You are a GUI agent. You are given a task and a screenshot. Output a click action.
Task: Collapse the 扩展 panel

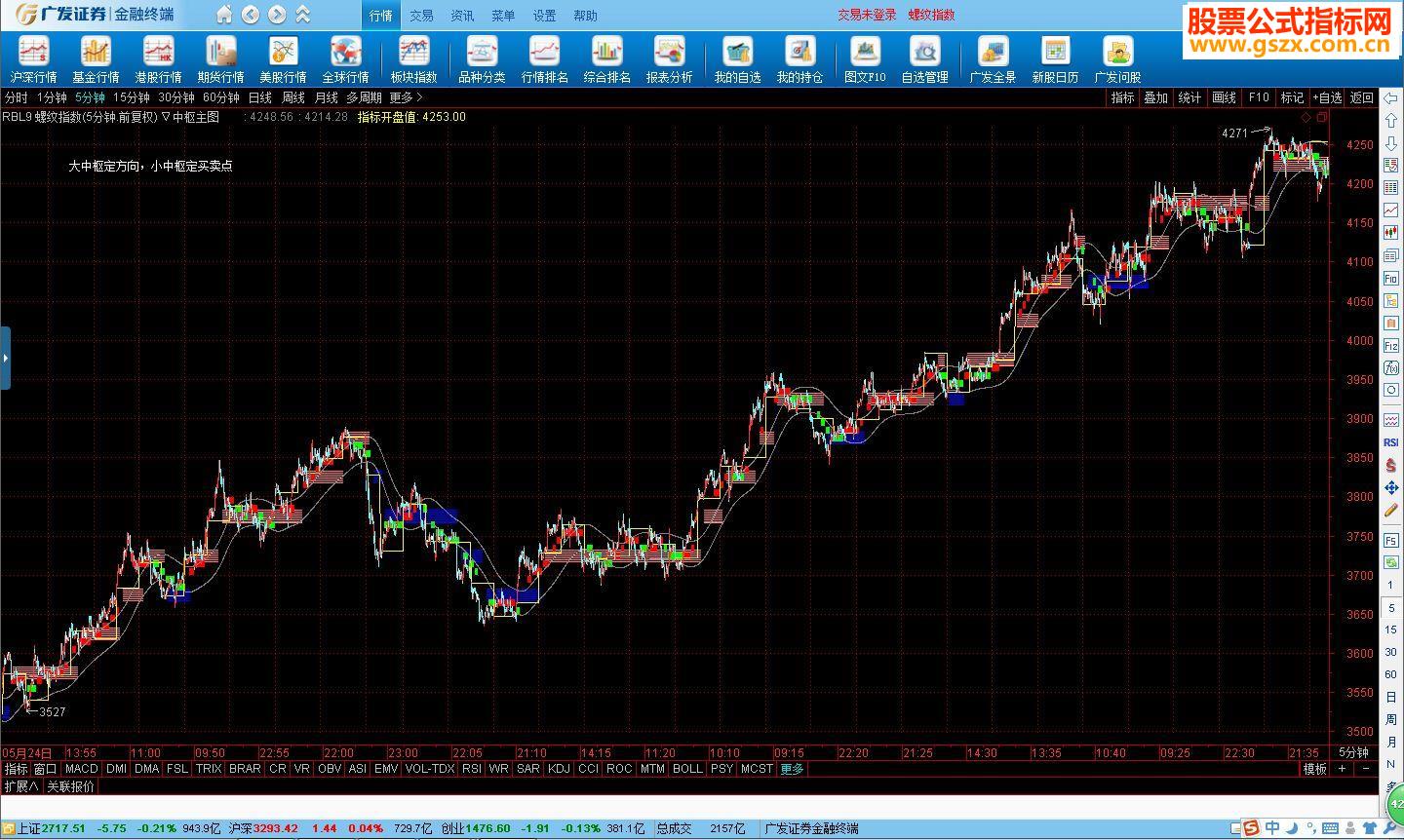(x=20, y=786)
